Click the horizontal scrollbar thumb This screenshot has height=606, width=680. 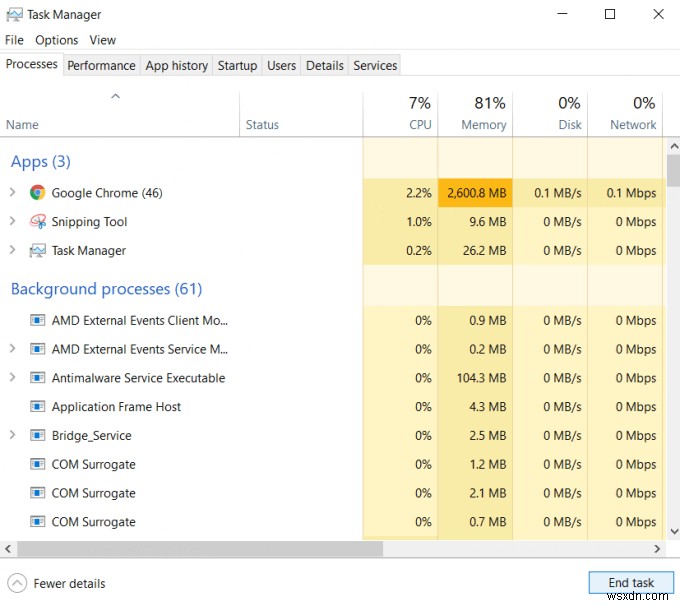[x=200, y=549]
